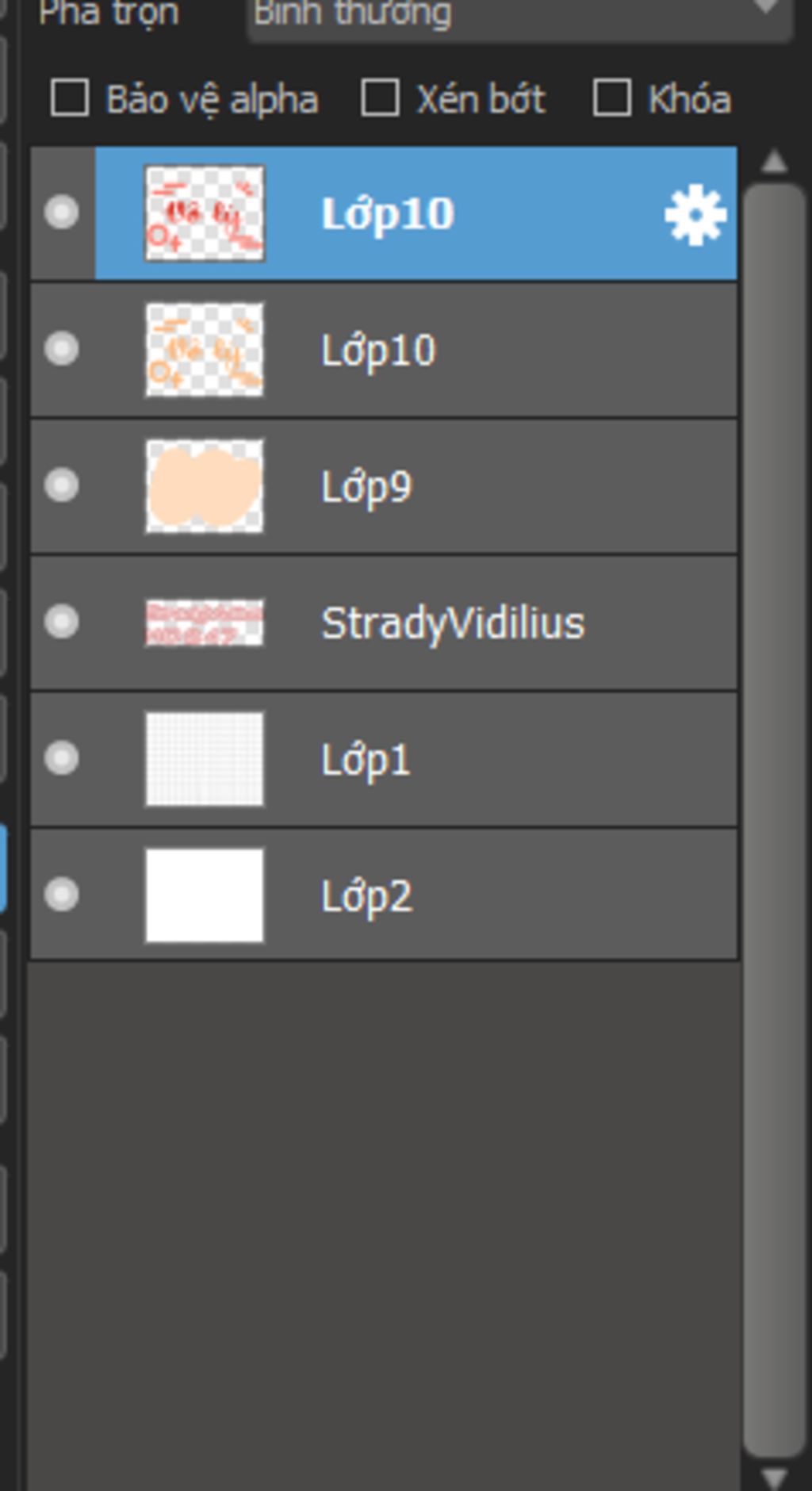Image resolution: width=812 pixels, height=1491 pixels.
Task: Click the peach blob thumbnail of Lớp9
Action: tap(205, 486)
